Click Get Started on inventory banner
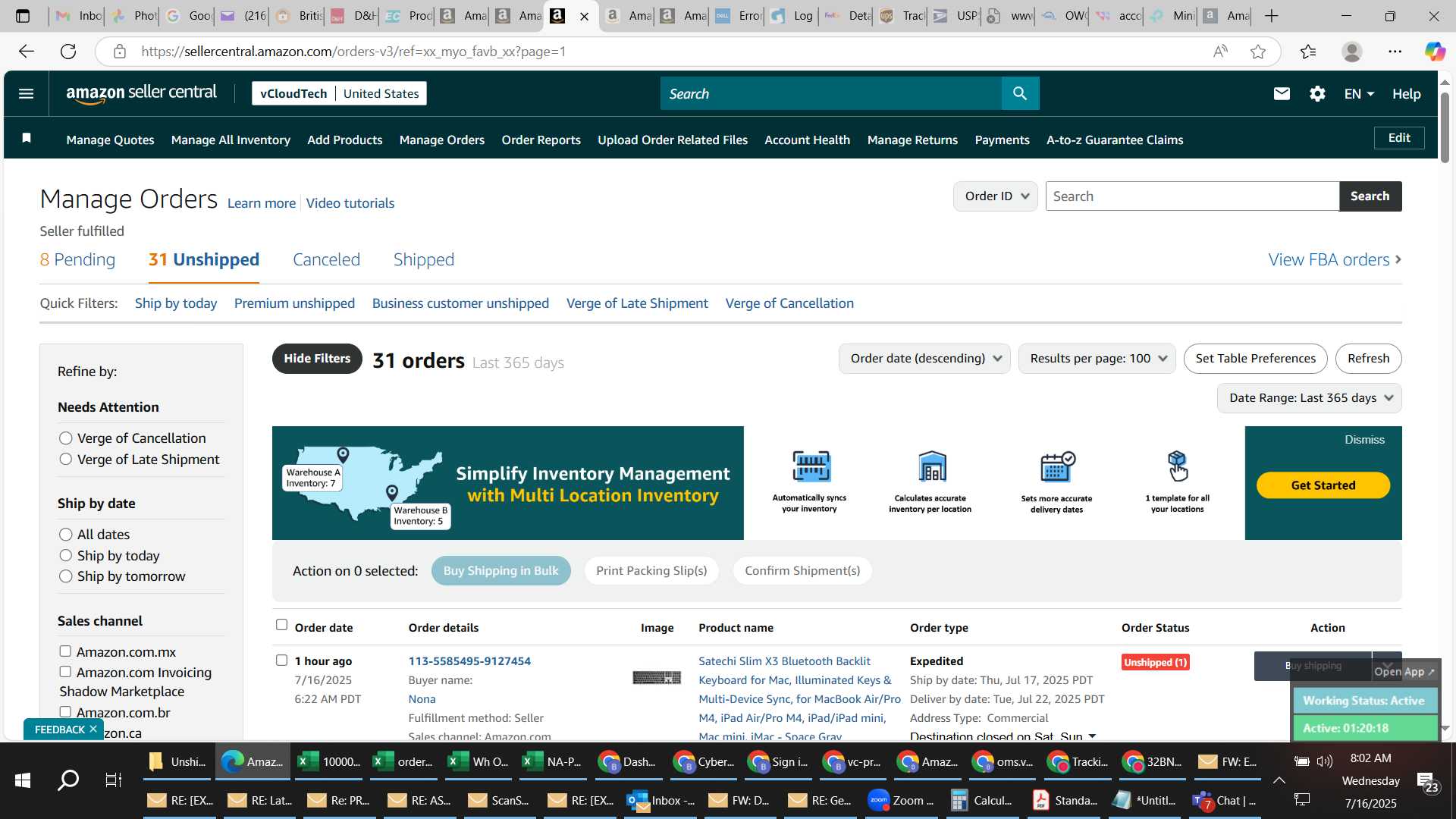 [x=1323, y=485]
